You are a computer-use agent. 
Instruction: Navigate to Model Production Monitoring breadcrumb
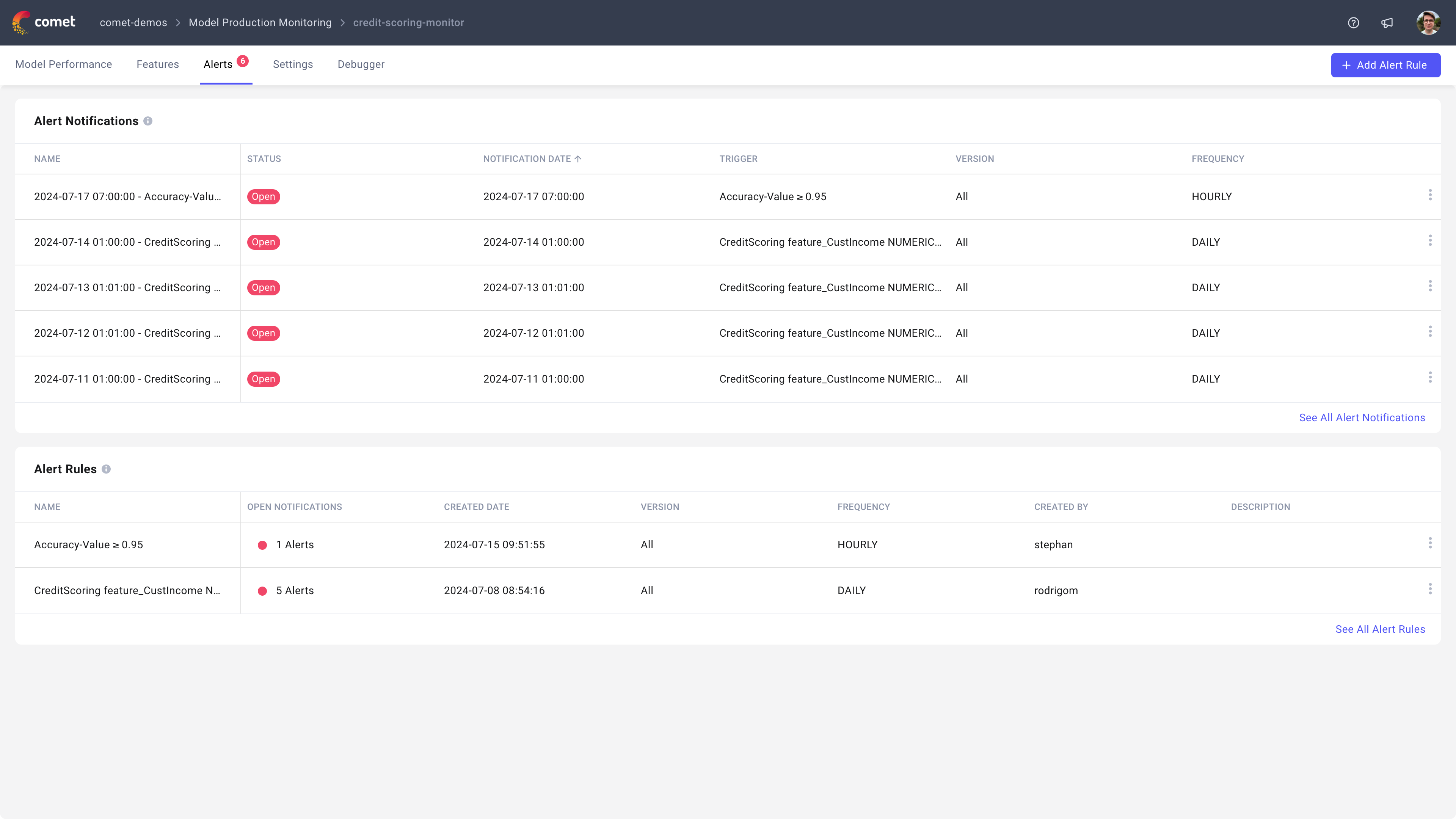[x=260, y=23]
